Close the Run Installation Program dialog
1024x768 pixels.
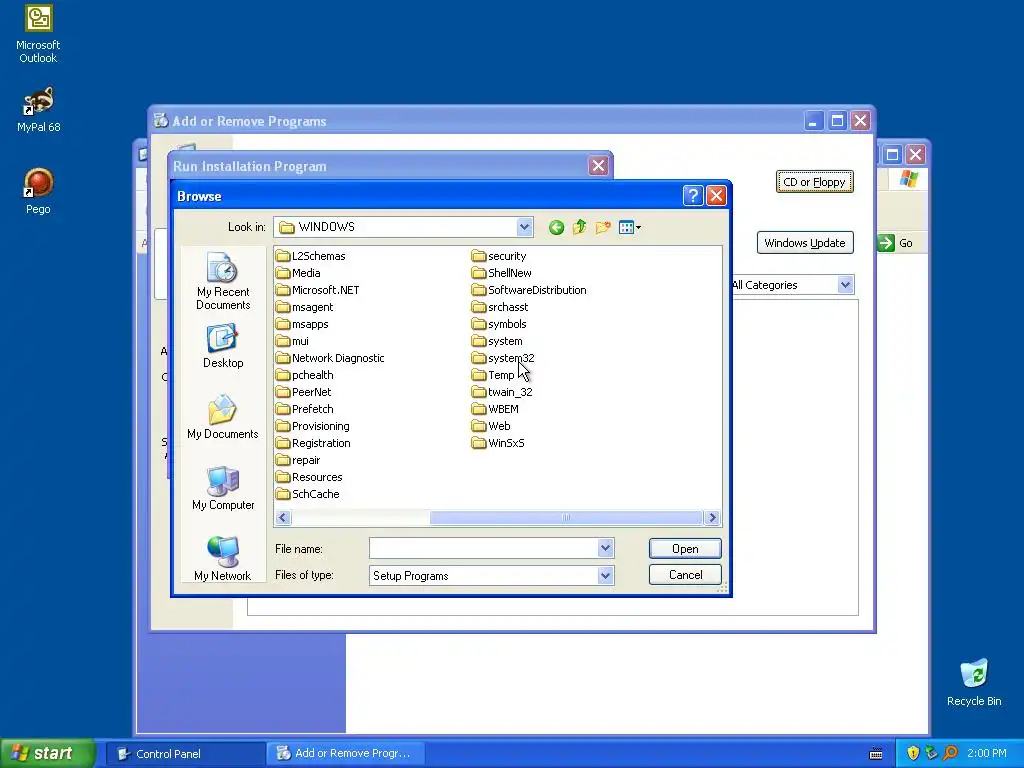(x=598, y=166)
